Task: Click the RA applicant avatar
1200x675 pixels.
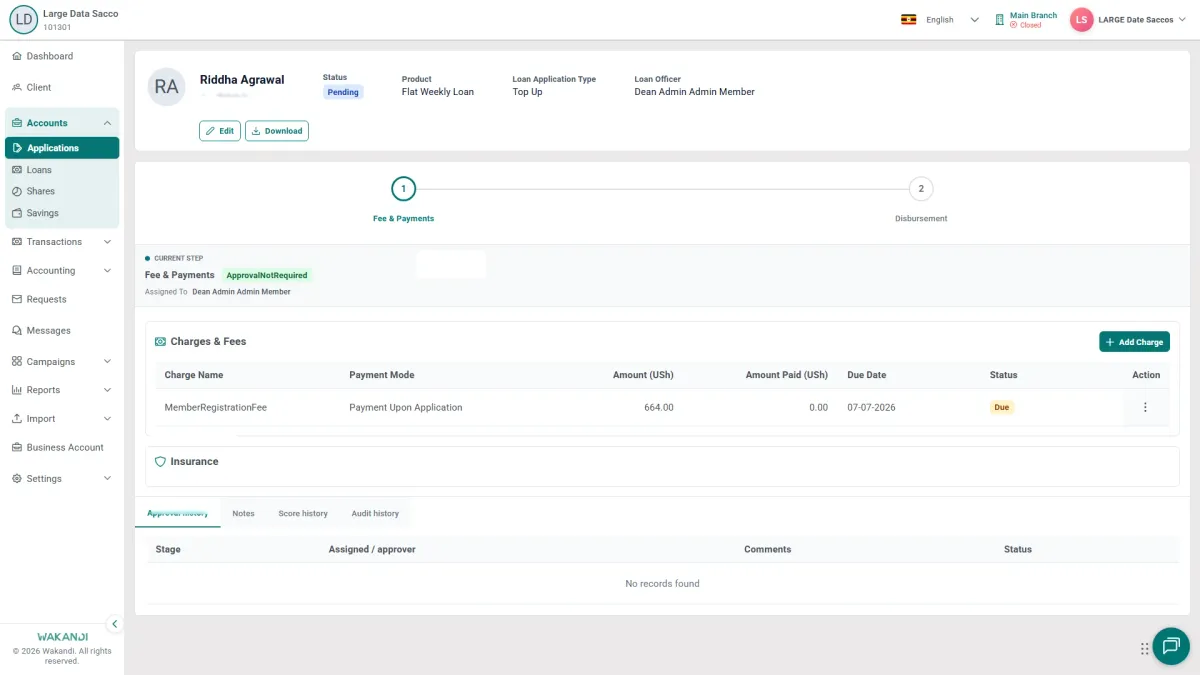Action: pyautogui.click(x=167, y=87)
